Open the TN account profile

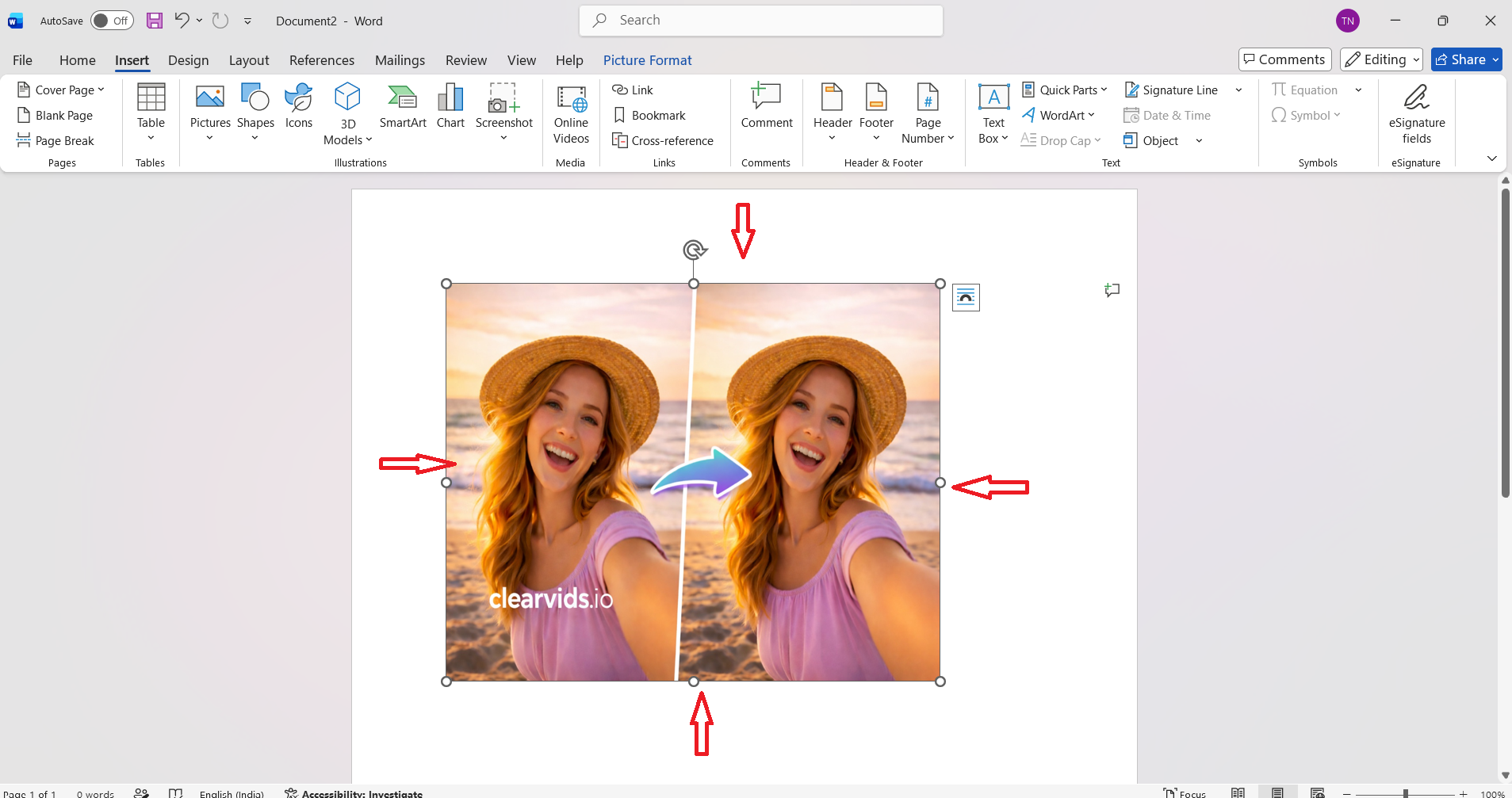click(1348, 21)
